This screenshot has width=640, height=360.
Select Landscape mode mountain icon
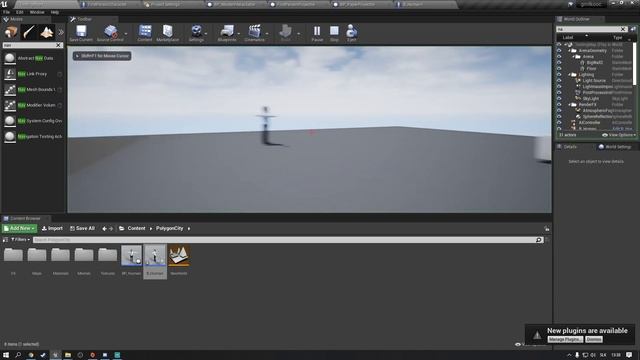[x=47, y=32]
